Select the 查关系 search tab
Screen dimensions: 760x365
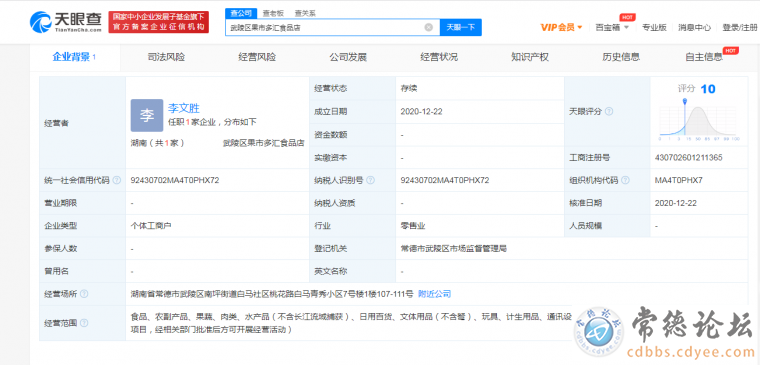[x=305, y=14]
